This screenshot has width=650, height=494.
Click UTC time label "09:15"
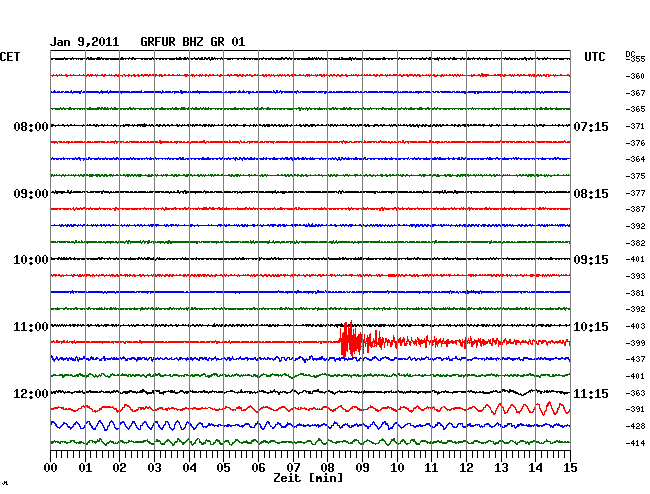tap(591, 260)
